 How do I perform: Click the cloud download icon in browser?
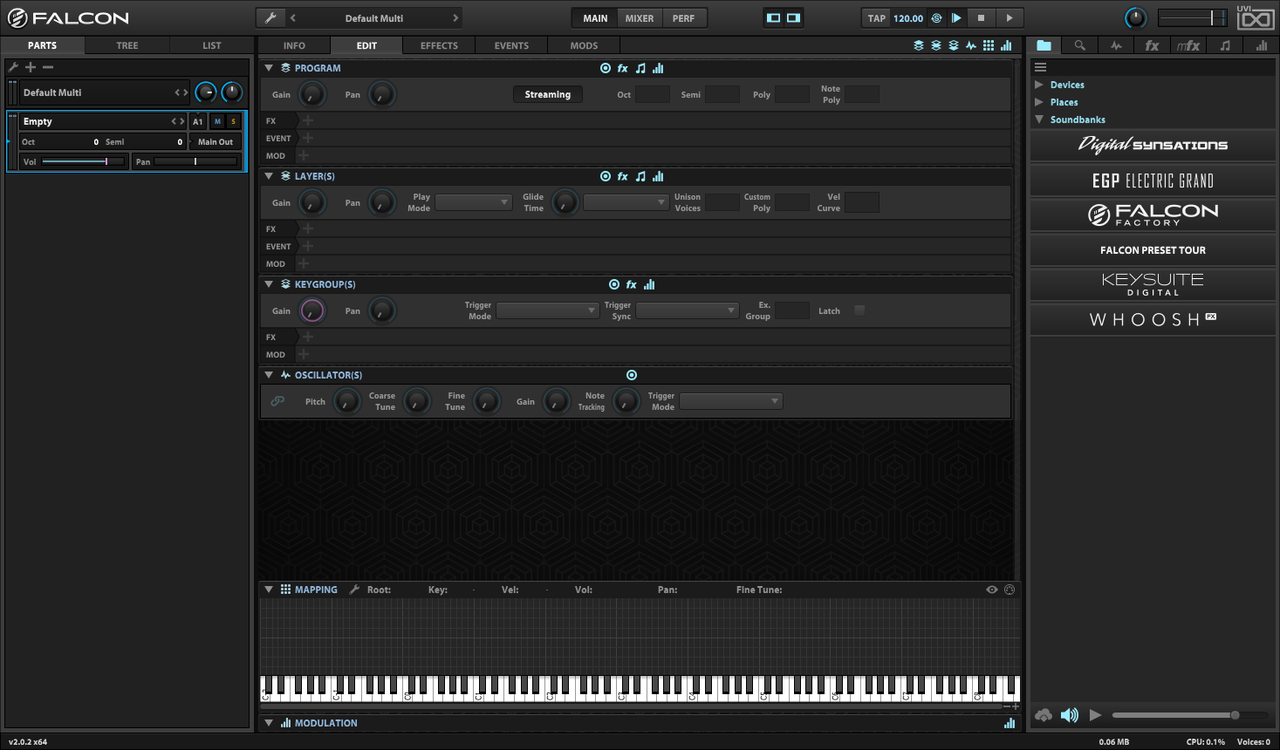(x=1044, y=715)
